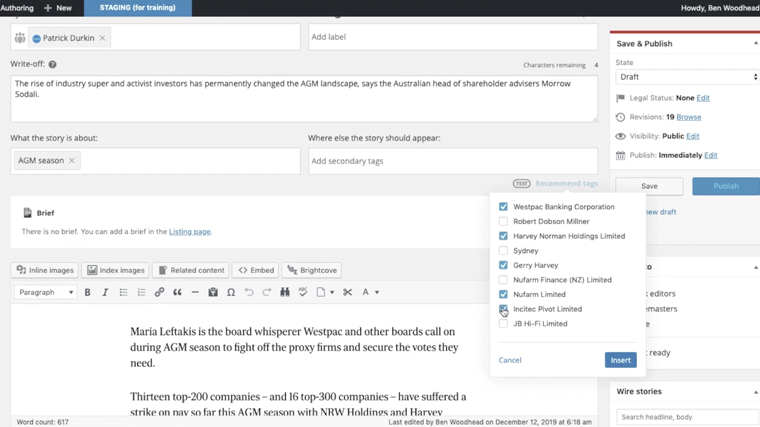
Task: Click the Embed button
Action: coord(255,270)
